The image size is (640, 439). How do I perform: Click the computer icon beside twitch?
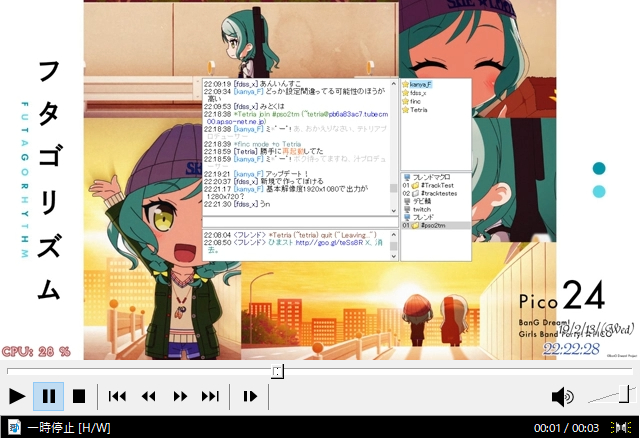[407, 209]
